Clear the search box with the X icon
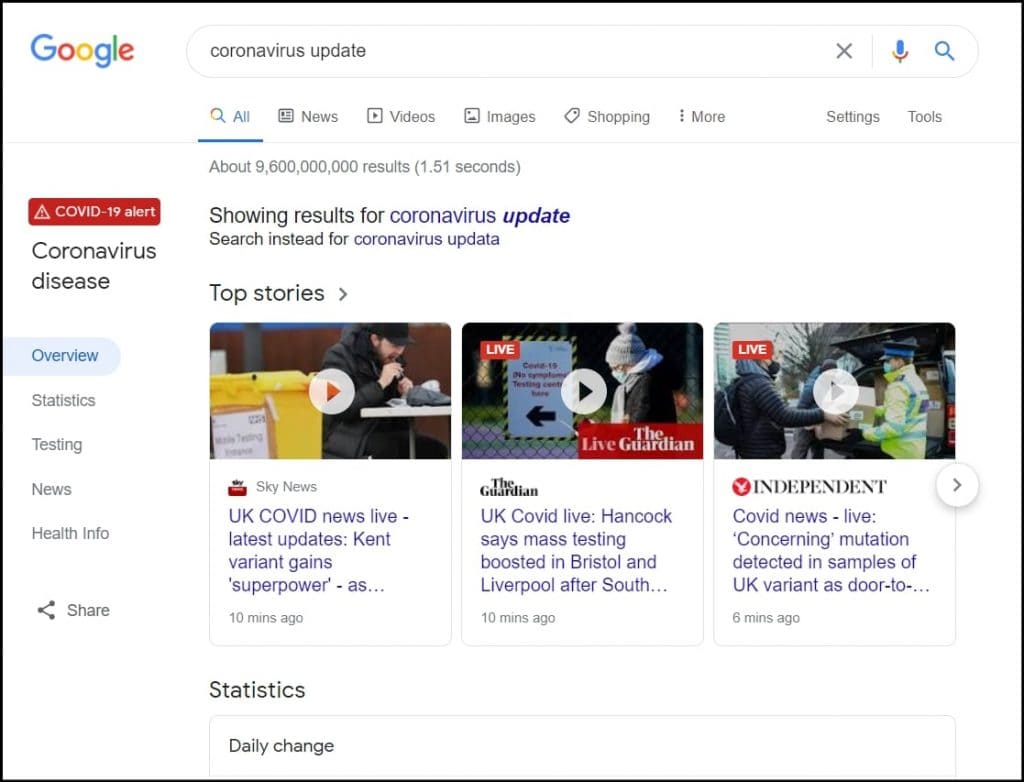 (x=844, y=51)
